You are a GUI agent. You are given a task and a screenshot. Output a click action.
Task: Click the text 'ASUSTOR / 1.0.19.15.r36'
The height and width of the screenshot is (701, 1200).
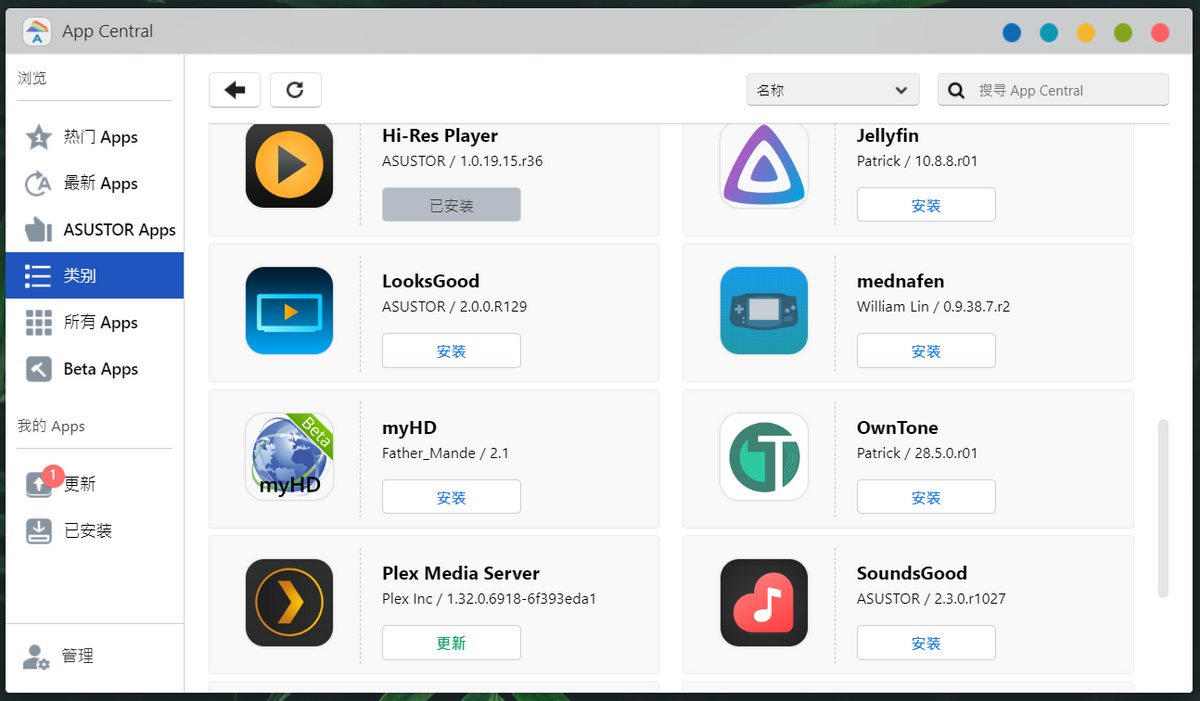click(x=462, y=161)
